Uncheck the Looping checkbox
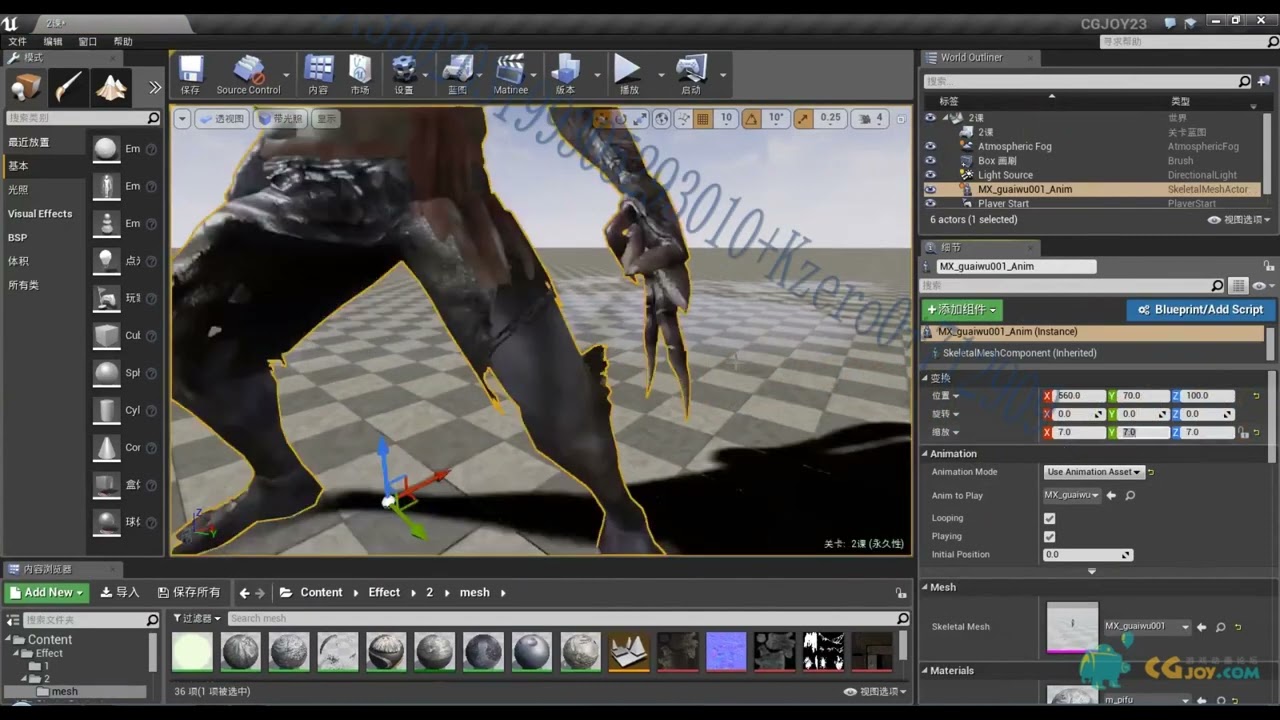Image resolution: width=1280 pixels, height=720 pixels. [1049, 518]
